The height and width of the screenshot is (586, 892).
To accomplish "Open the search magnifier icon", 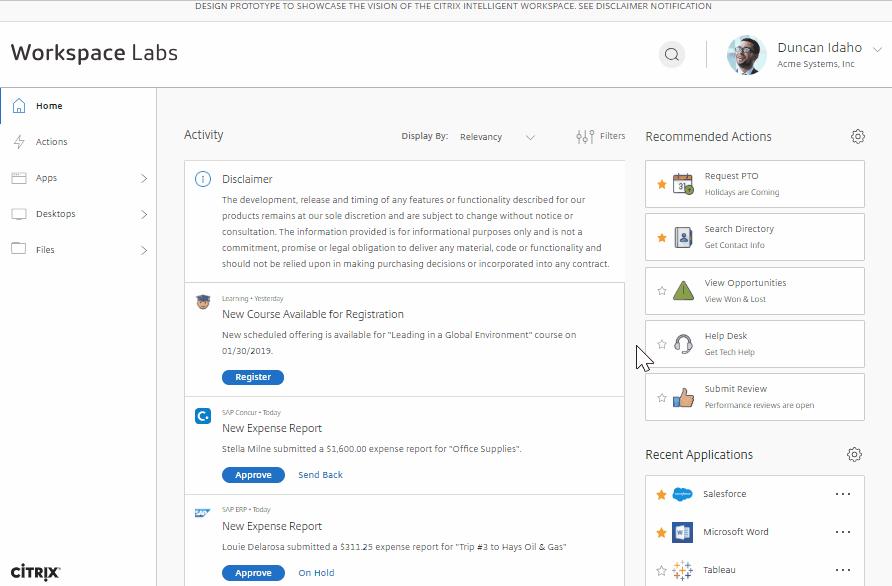I will click(671, 54).
